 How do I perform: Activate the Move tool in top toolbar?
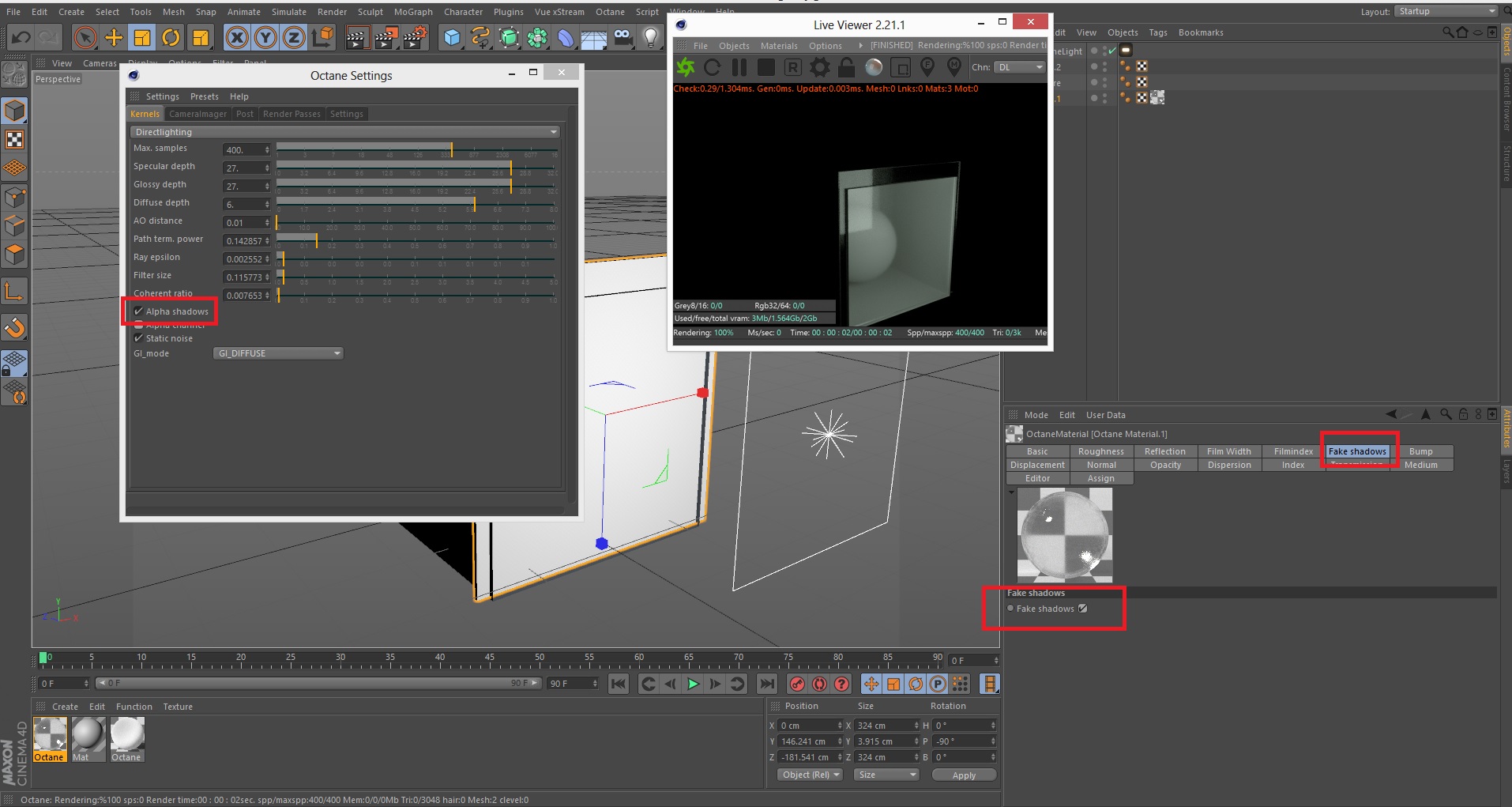pos(114,37)
